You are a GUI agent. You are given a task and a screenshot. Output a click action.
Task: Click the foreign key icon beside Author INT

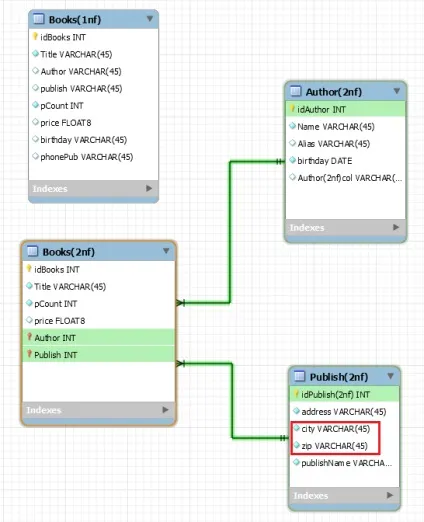pyautogui.click(x=29, y=337)
